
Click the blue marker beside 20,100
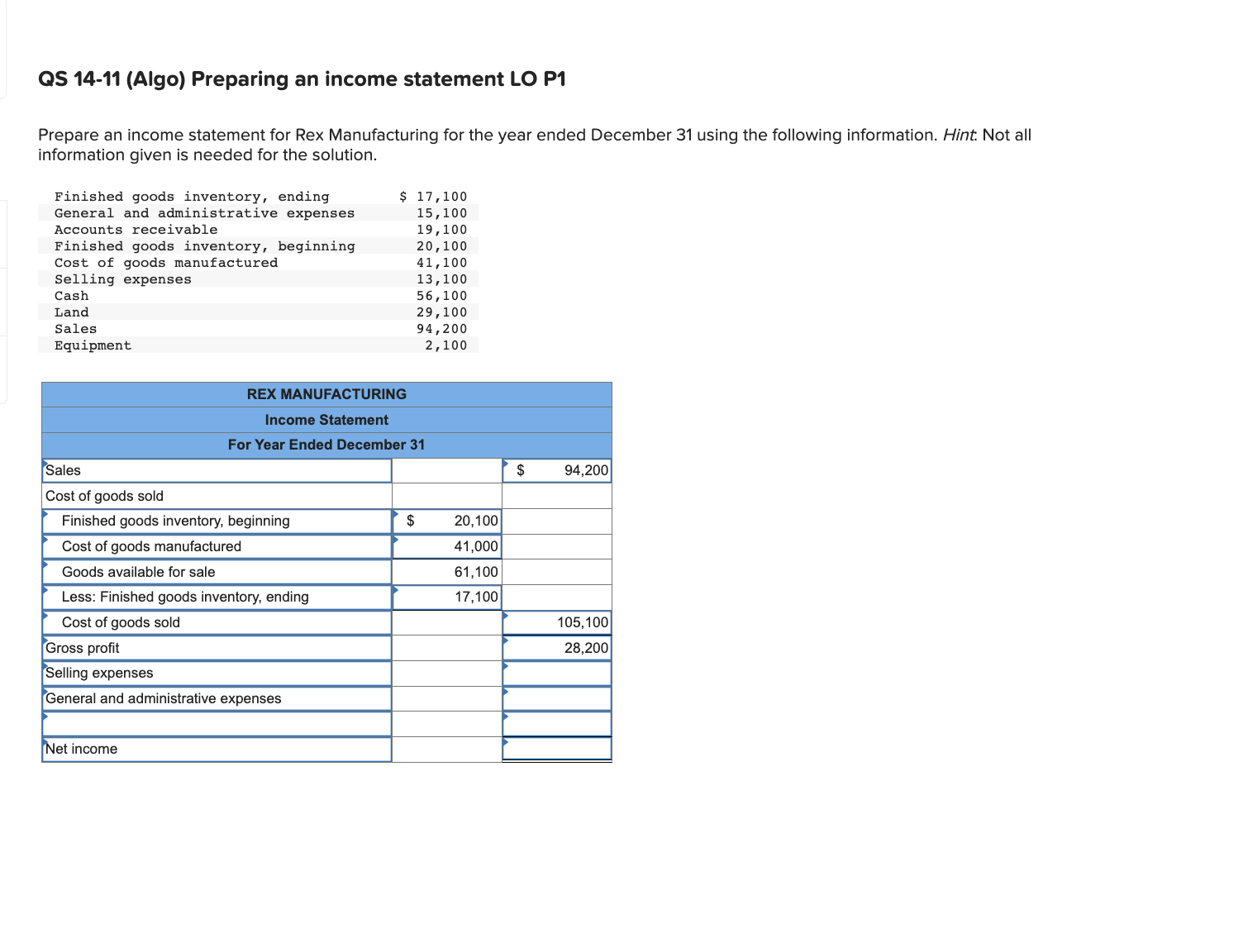(399, 515)
